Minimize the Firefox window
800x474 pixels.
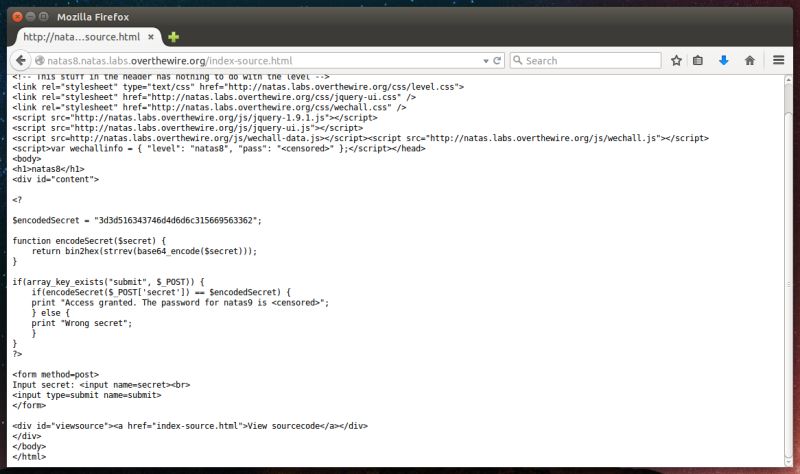[x=31, y=16]
